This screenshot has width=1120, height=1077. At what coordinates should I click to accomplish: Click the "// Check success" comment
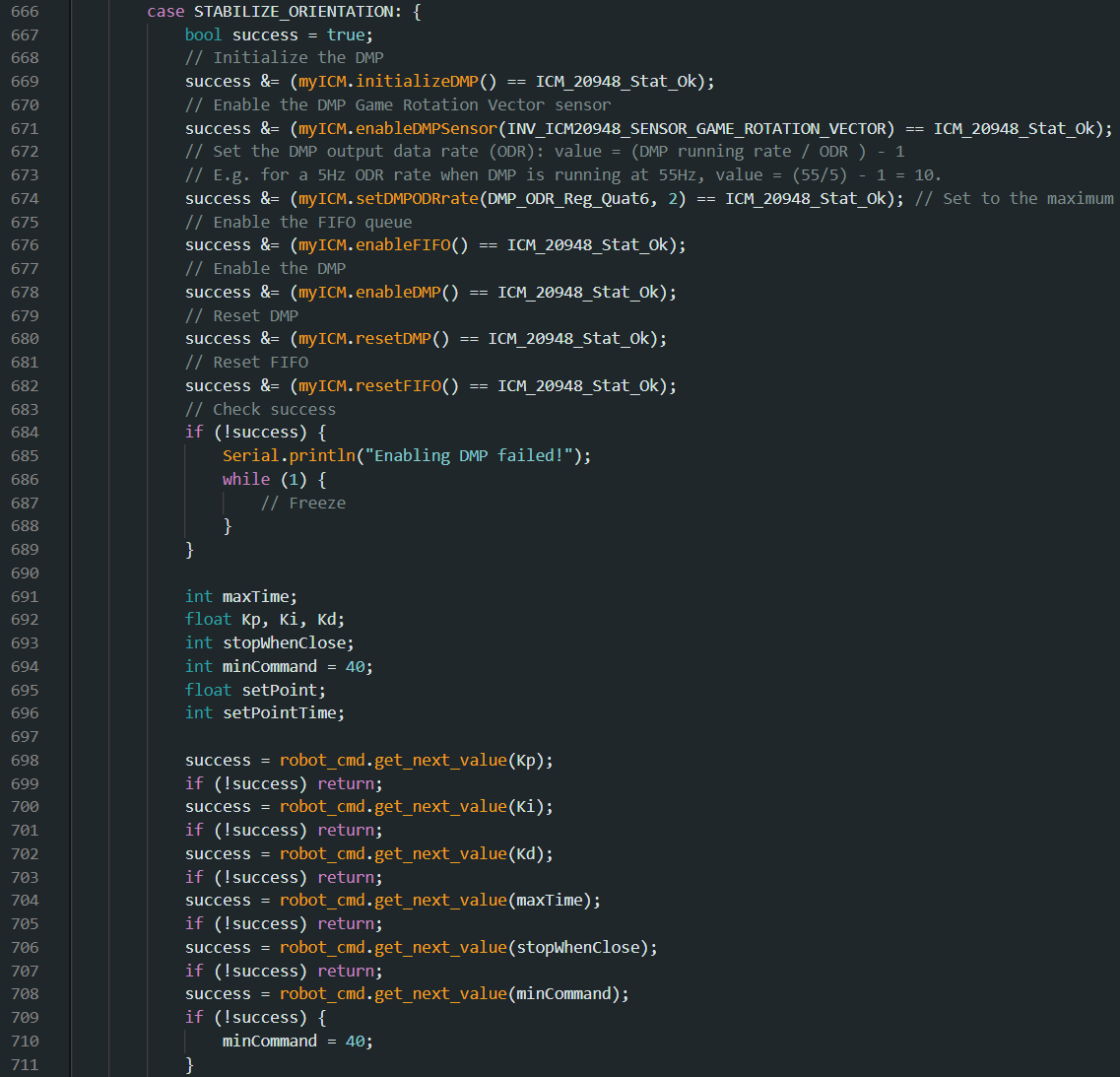[x=260, y=410]
